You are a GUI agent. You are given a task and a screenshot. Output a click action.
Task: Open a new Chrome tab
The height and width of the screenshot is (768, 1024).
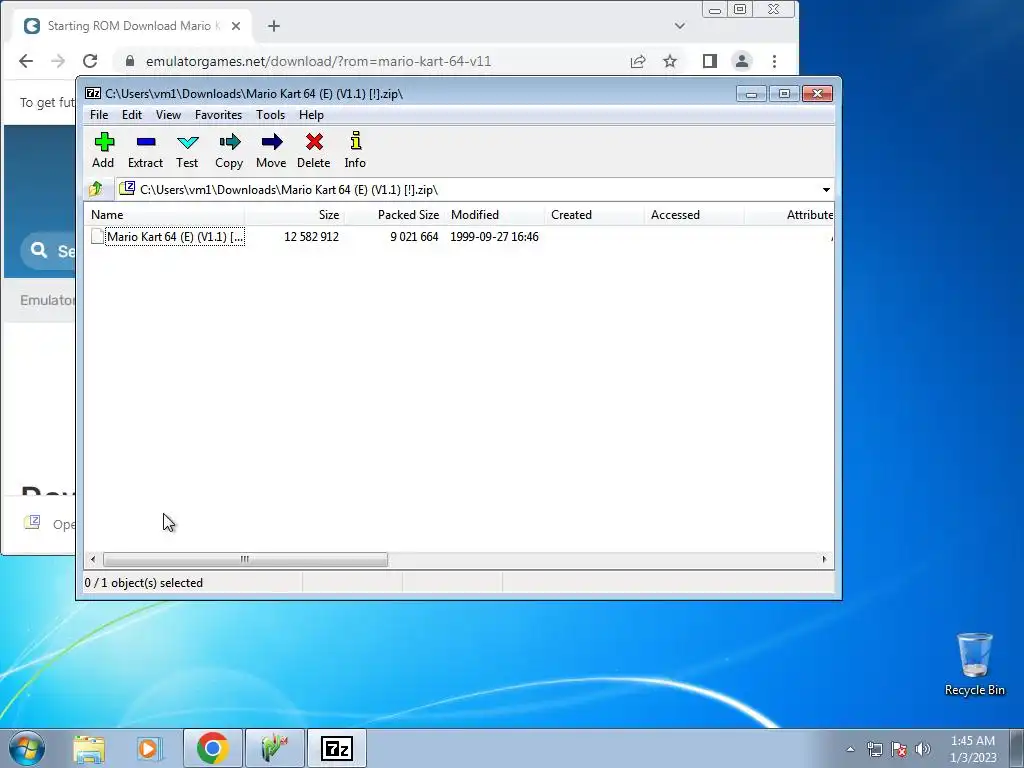[x=274, y=26]
